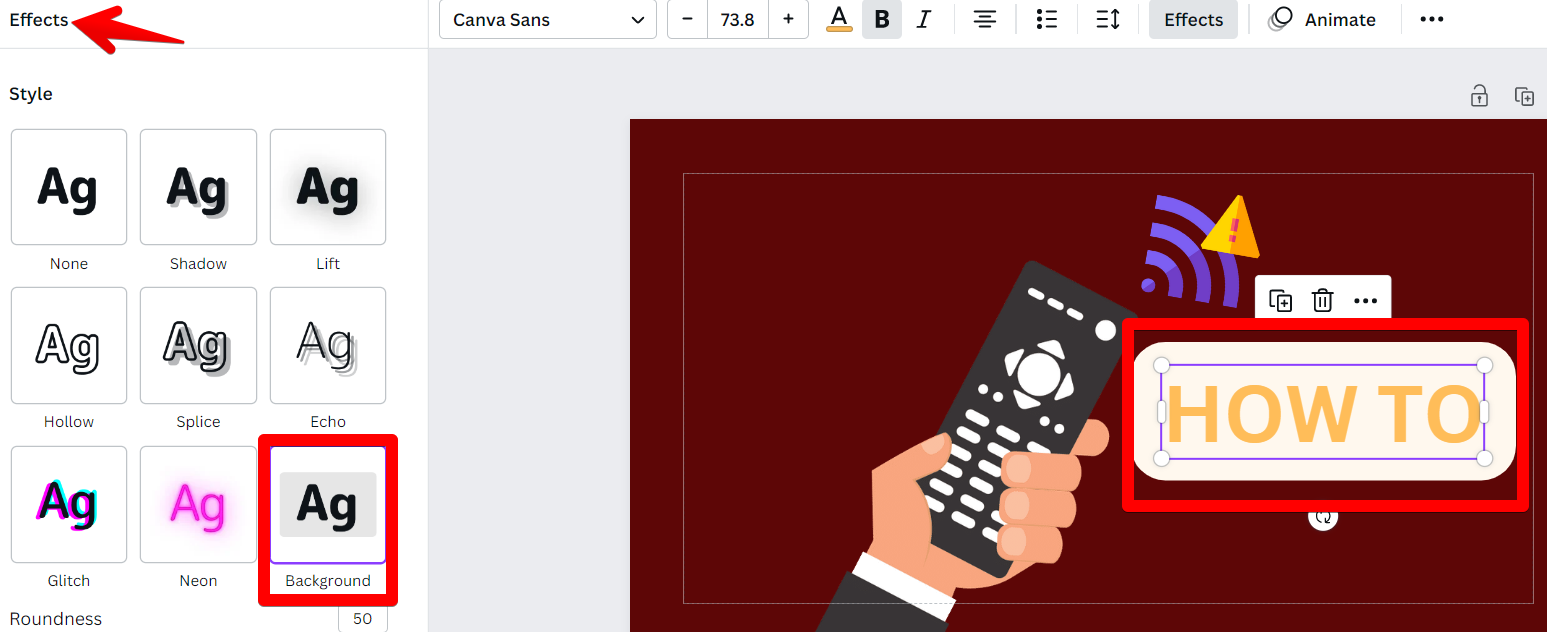Open the Effects panel from toolbar
The height and width of the screenshot is (632, 1547).
coord(1193,20)
